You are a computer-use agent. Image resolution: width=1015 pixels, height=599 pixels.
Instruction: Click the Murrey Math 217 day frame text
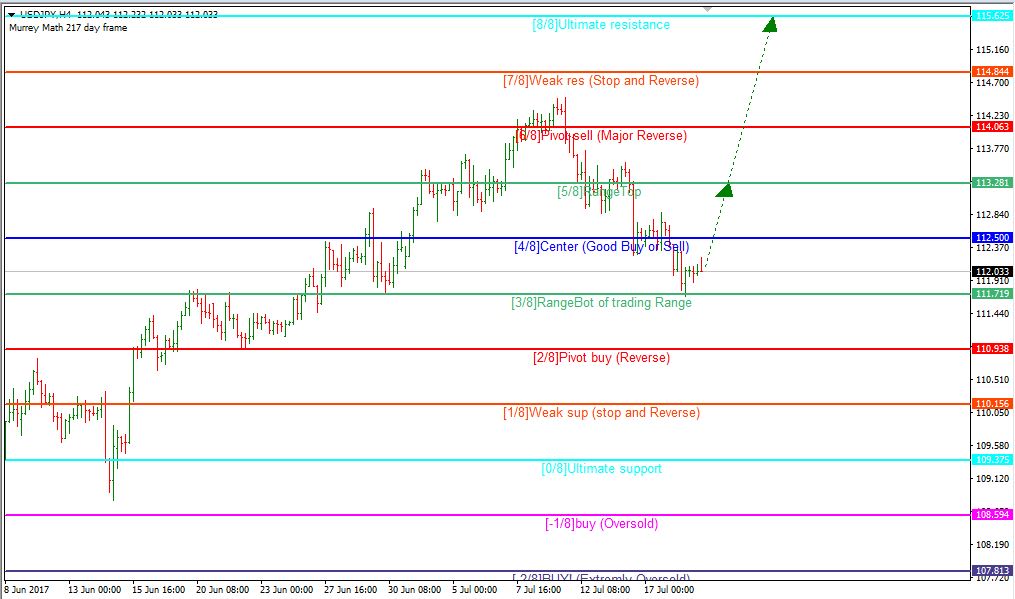click(68, 28)
